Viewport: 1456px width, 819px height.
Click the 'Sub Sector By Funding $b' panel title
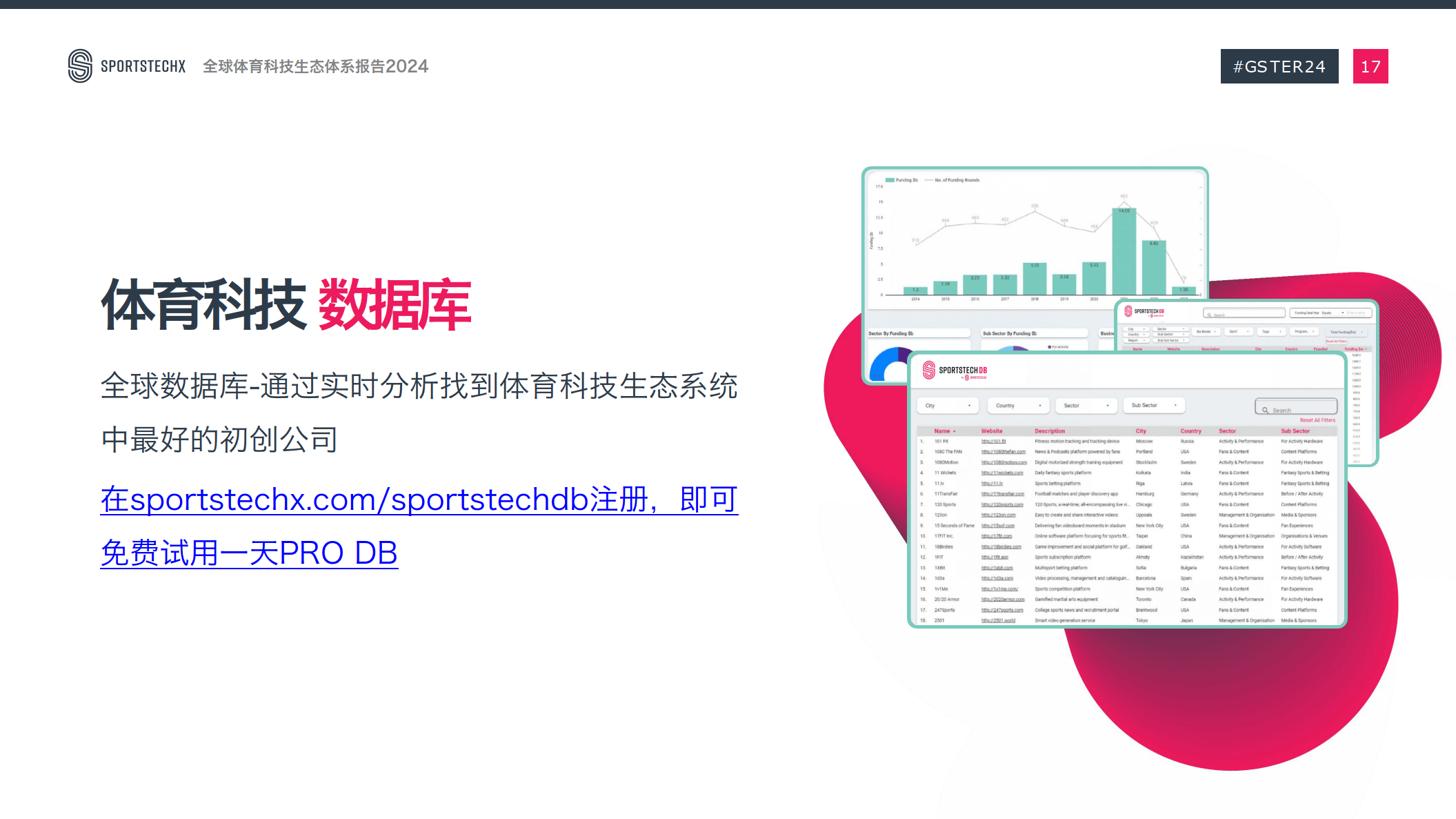[x=1009, y=334]
